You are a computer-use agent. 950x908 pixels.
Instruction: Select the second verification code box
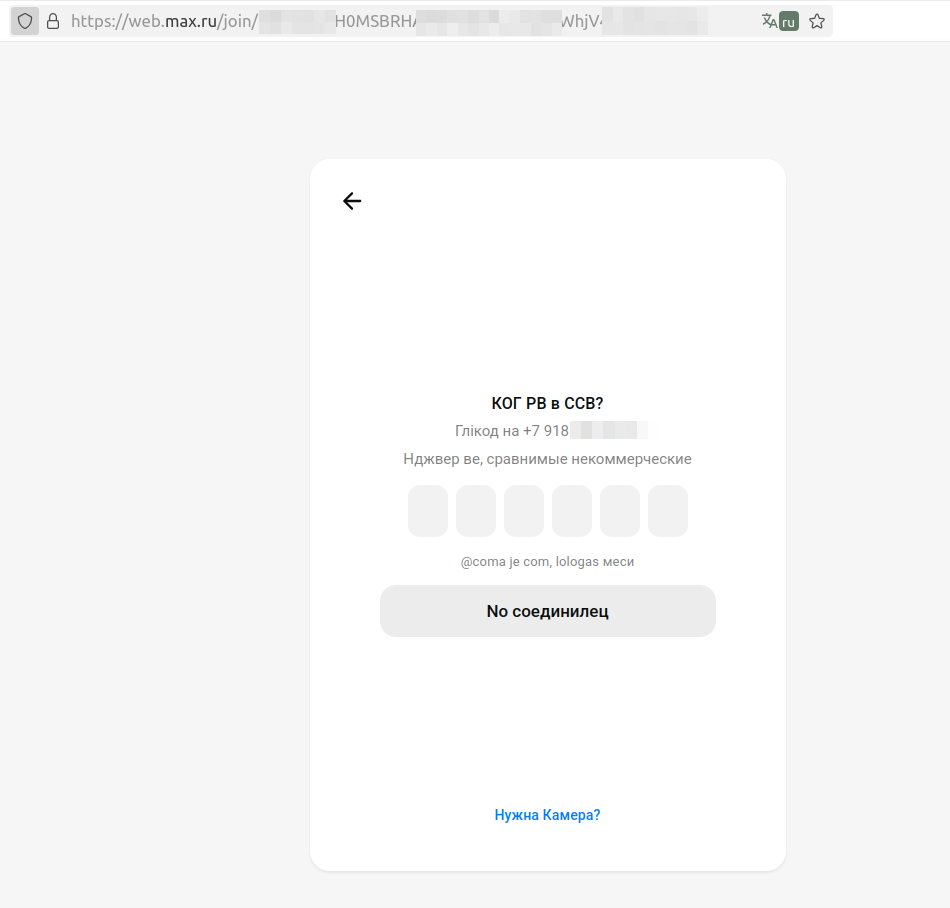[x=476, y=511]
